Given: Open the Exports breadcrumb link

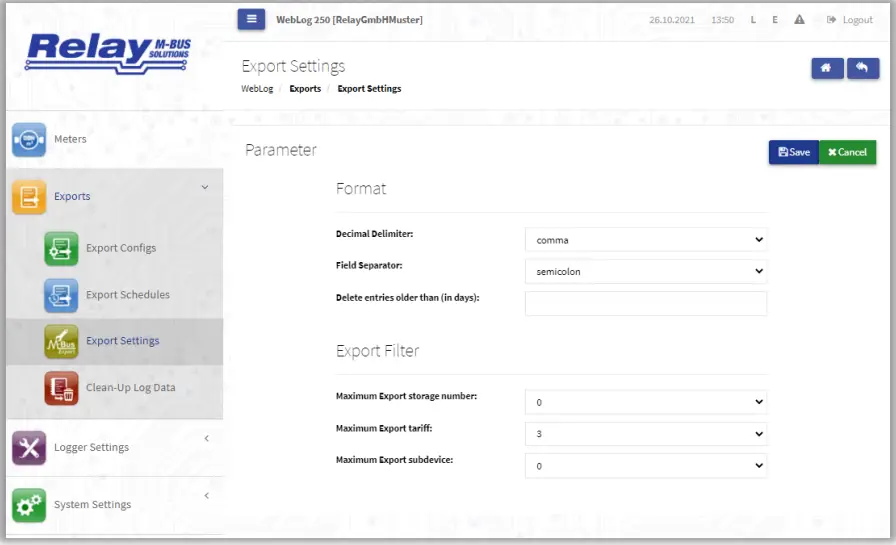Looking at the screenshot, I should pyautogui.click(x=305, y=89).
